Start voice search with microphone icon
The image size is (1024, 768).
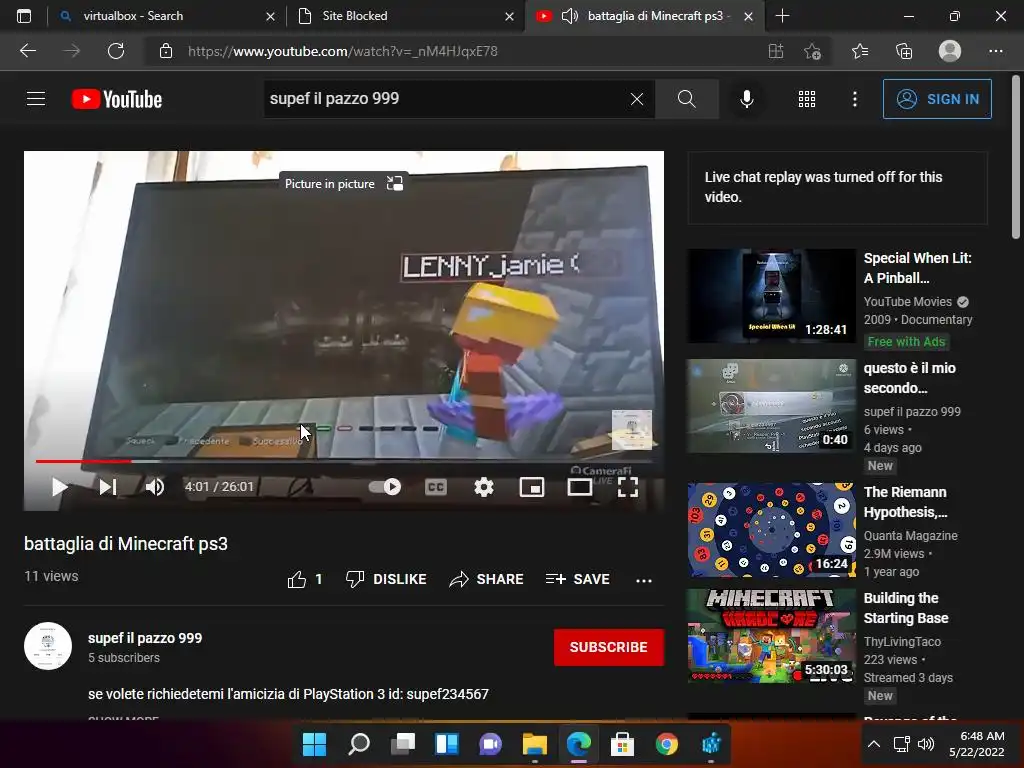pyautogui.click(x=746, y=99)
